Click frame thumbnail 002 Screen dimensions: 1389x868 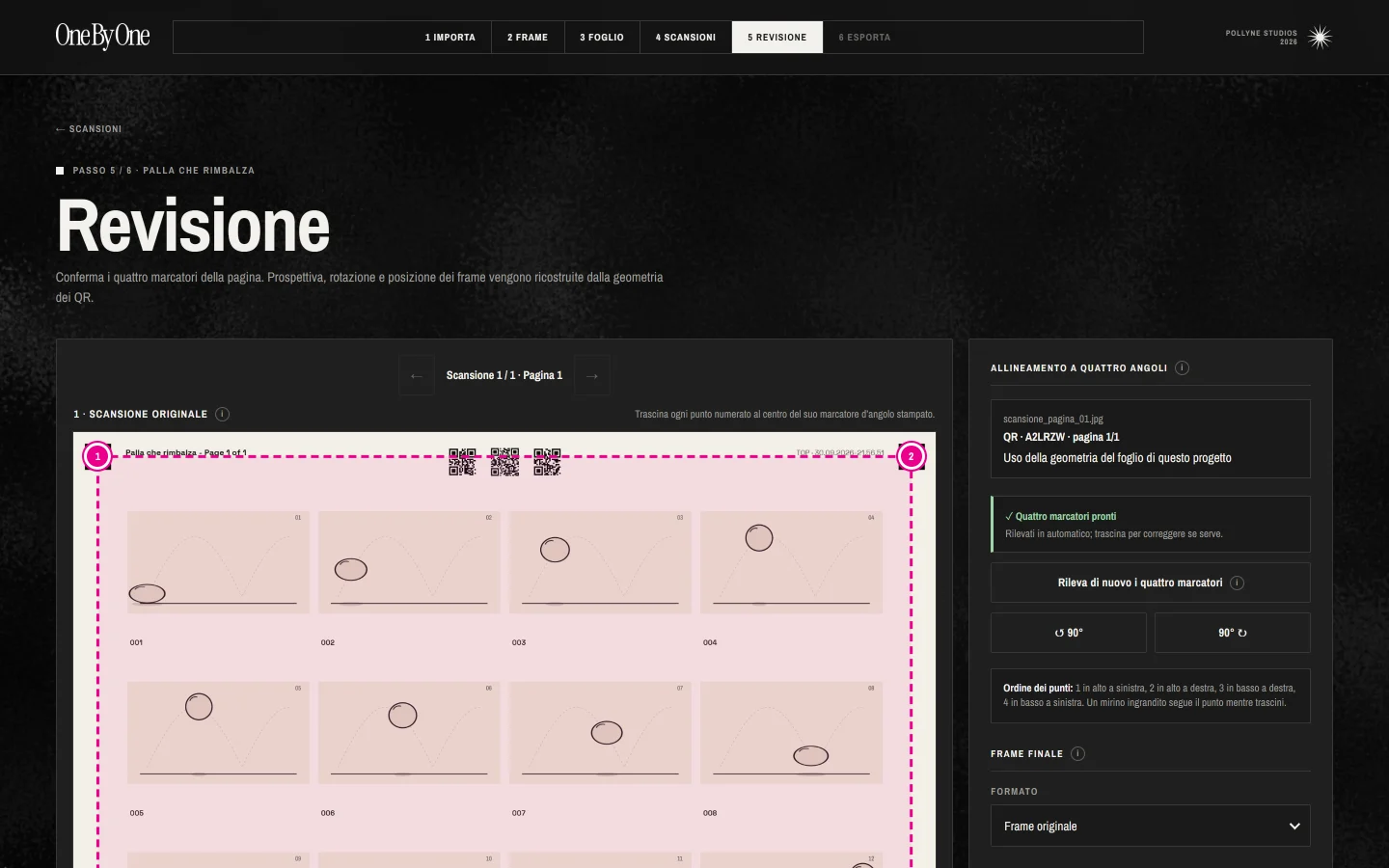(x=409, y=562)
